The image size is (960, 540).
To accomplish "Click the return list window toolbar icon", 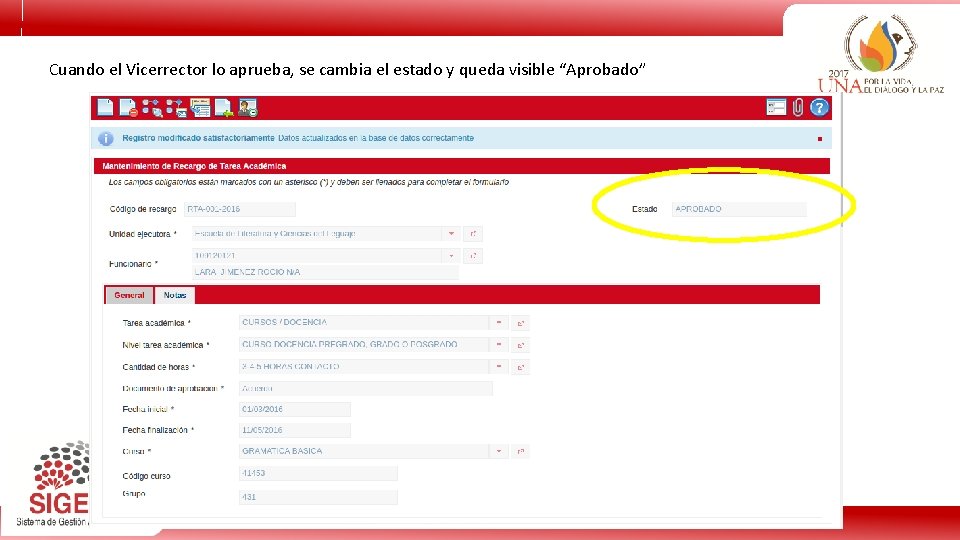I will [200, 108].
